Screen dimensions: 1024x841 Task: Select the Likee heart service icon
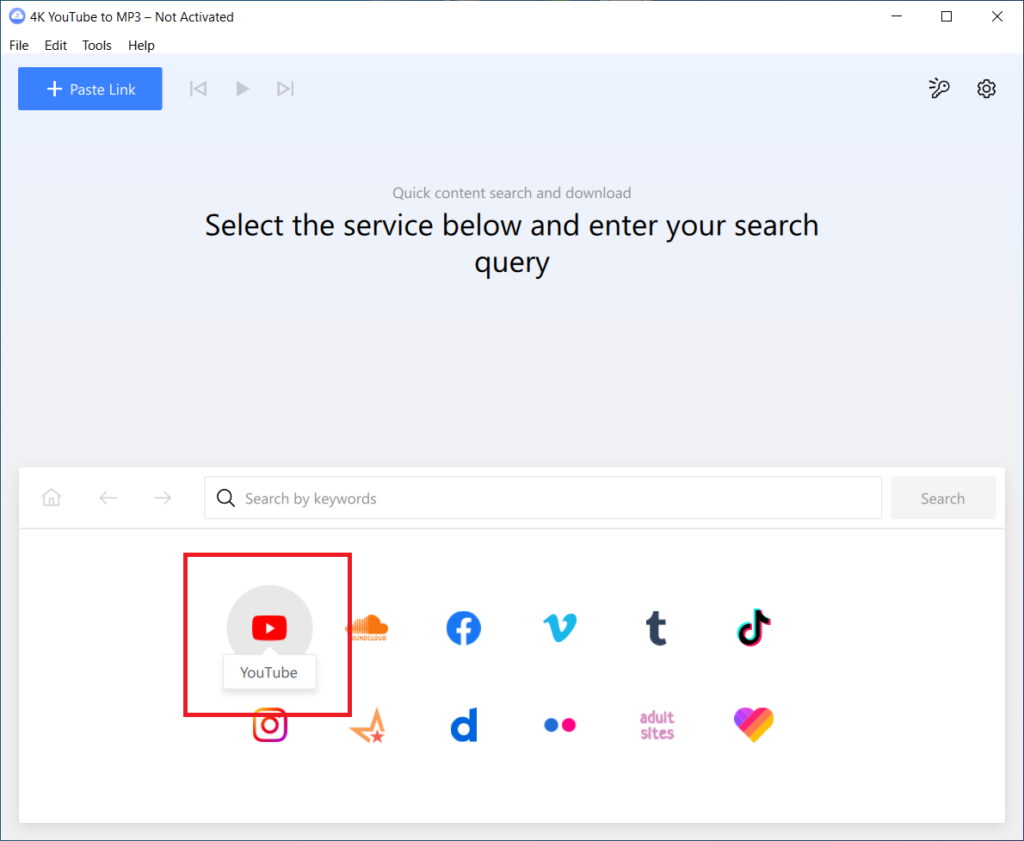coord(754,725)
